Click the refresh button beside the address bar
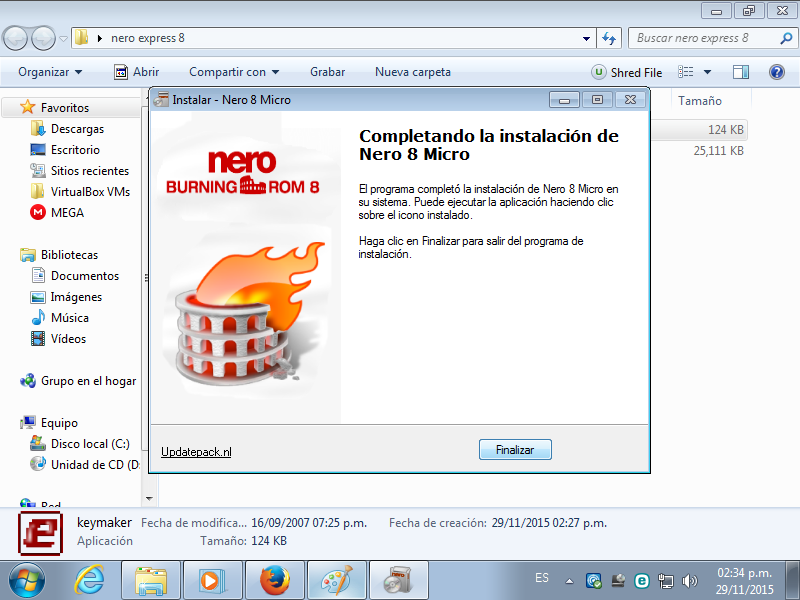 pos(609,38)
